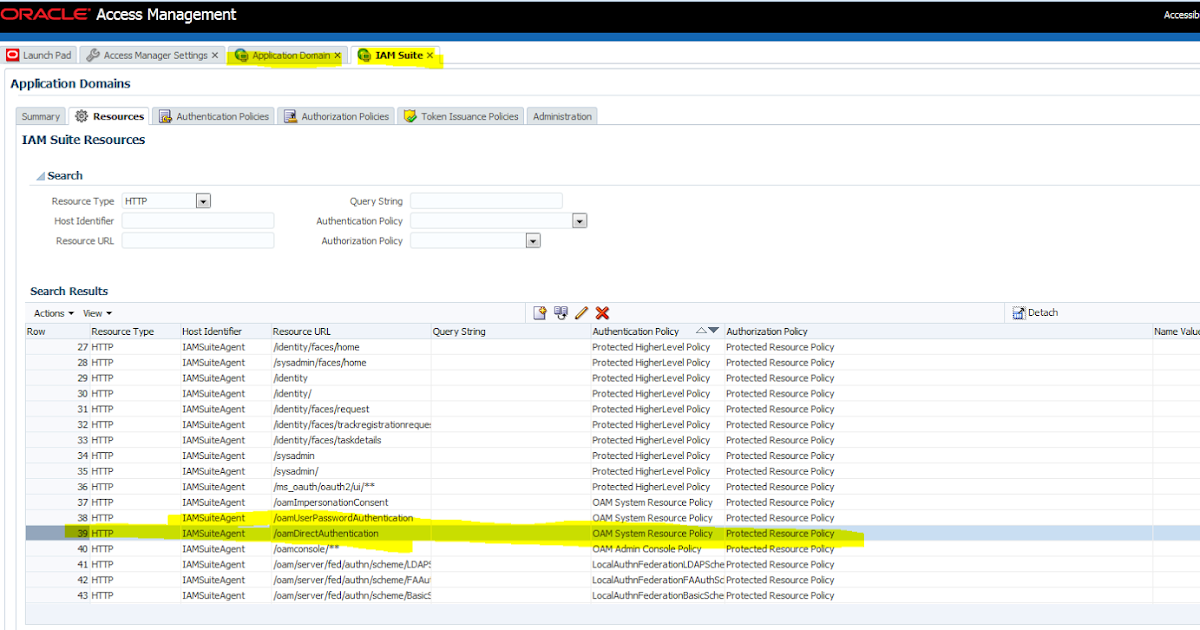Select the /oamconsole/** resource
Image resolution: width=1200 pixels, height=630 pixels.
pos(306,549)
